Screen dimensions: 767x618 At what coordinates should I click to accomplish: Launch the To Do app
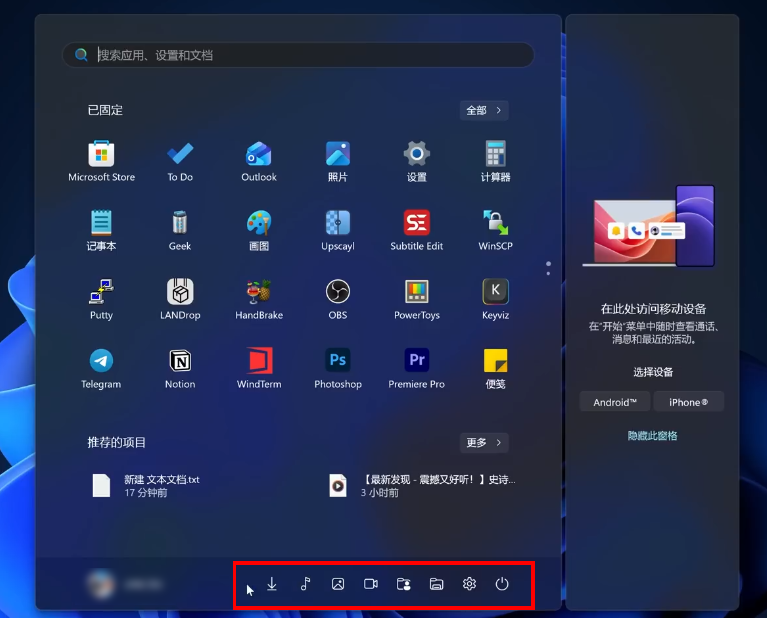click(x=180, y=161)
